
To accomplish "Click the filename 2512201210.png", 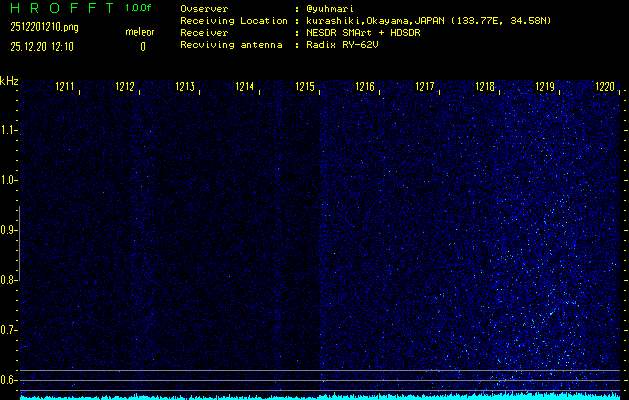I will [x=44, y=27].
